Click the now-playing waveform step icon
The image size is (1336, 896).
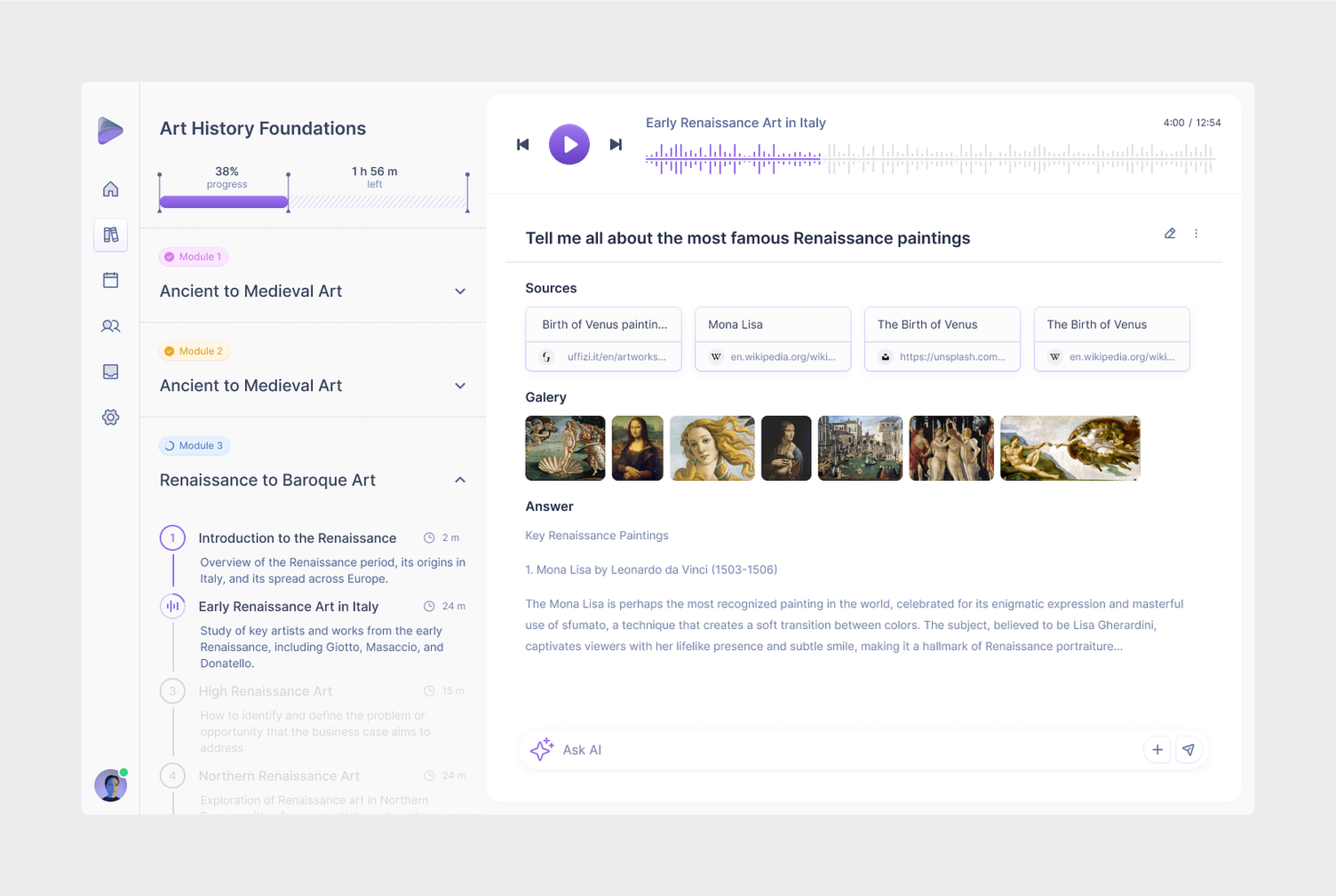coord(172,606)
